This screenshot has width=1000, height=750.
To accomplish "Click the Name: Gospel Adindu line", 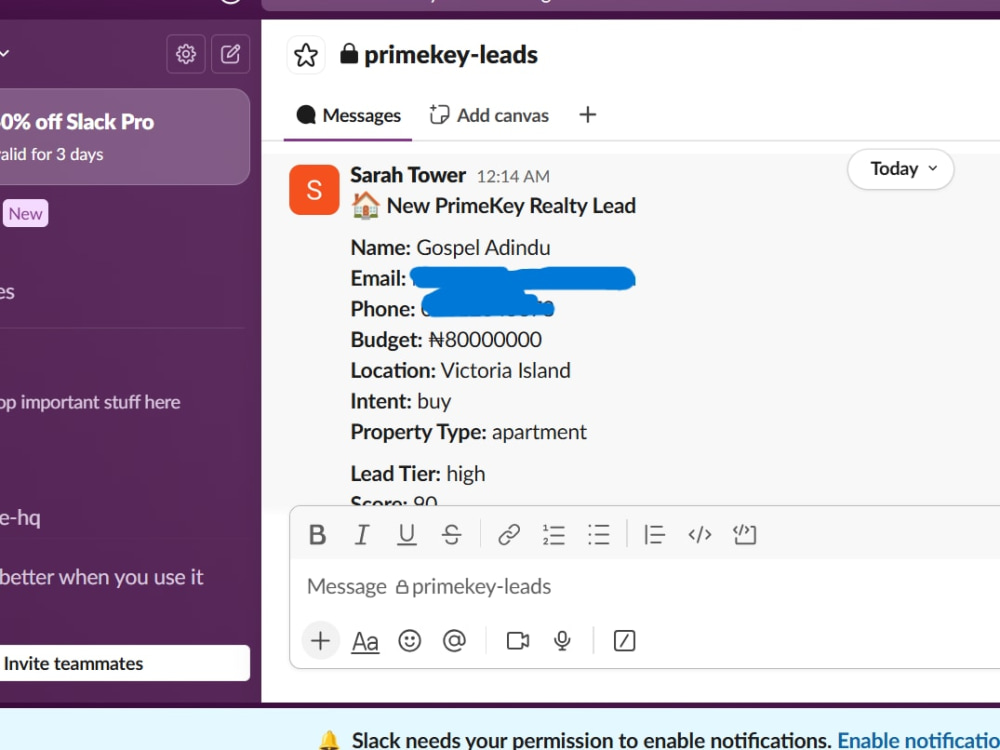I will tap(450, 247).
